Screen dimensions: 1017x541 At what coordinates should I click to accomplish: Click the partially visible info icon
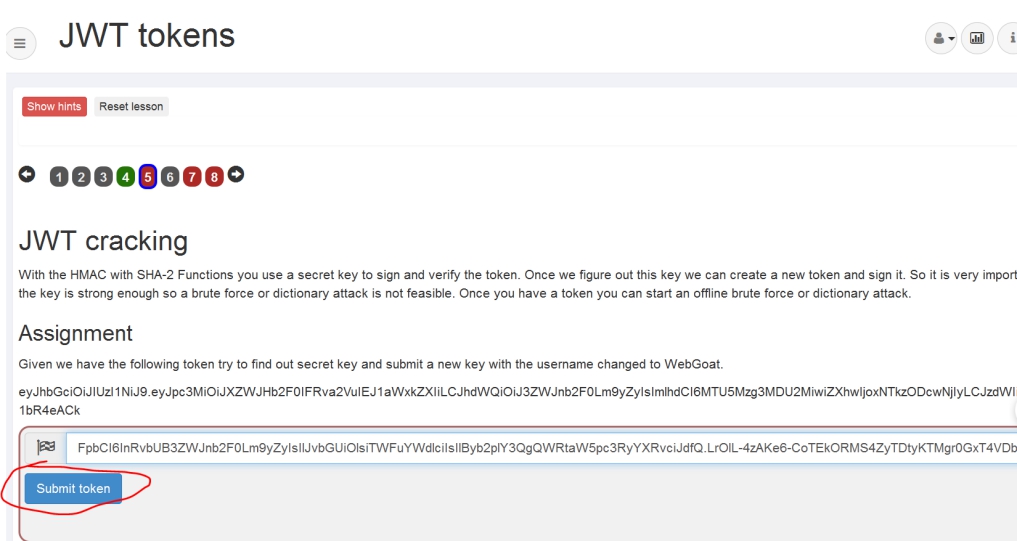pos(1009,38)
